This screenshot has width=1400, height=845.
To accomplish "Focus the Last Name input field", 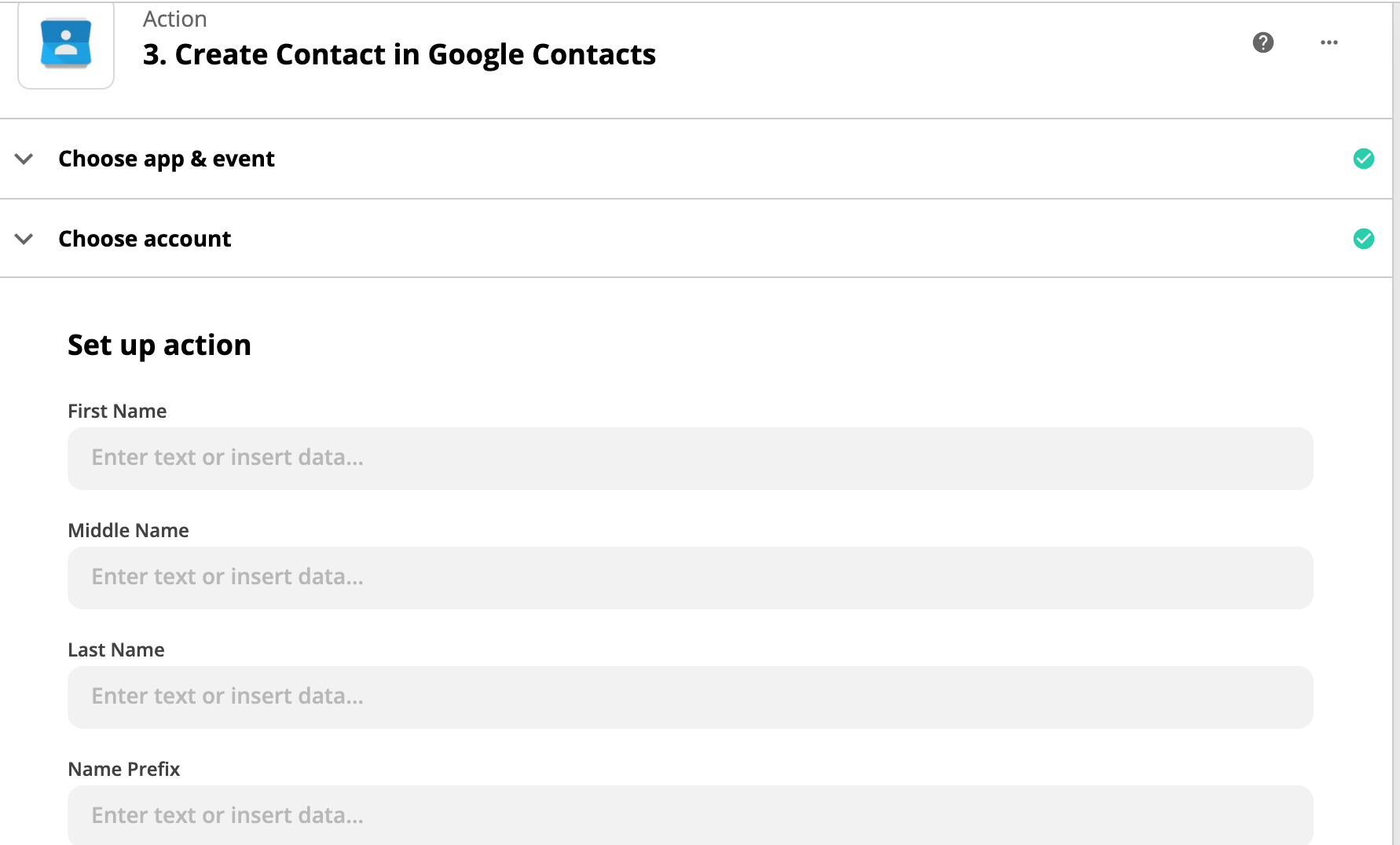I will coord(691,697).
